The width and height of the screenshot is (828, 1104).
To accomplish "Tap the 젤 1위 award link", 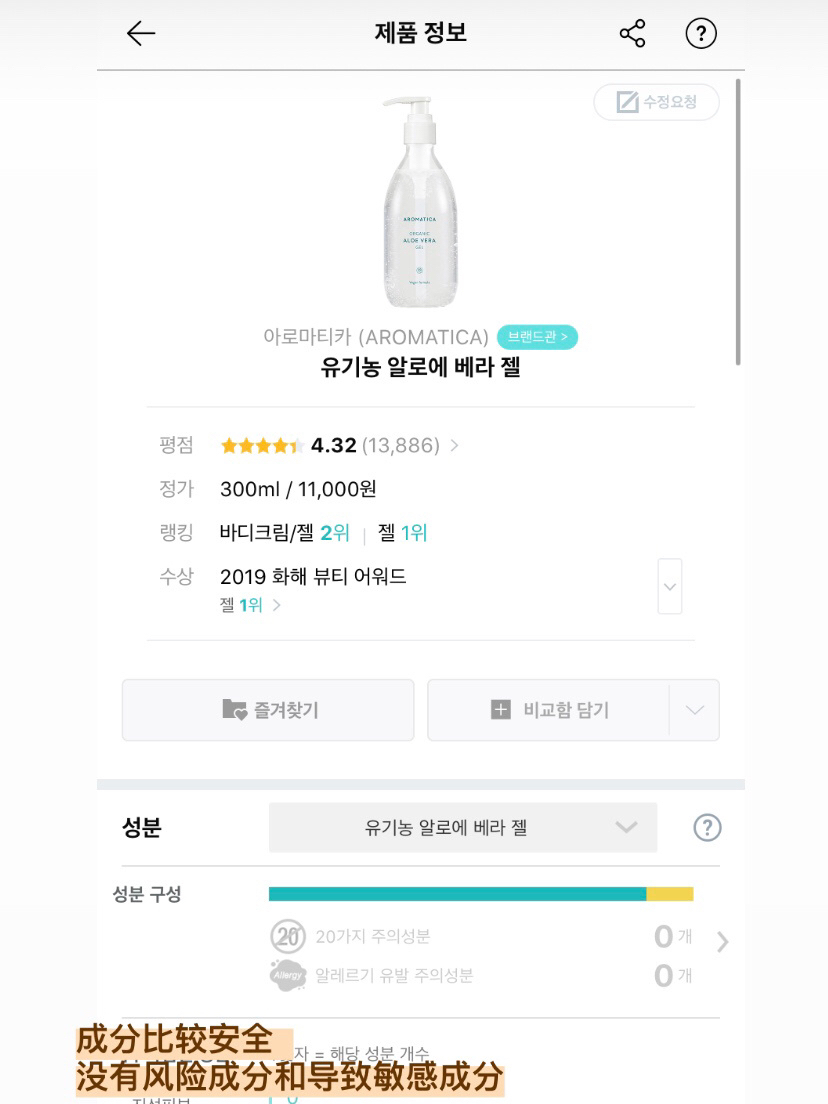I will [250, 605].
